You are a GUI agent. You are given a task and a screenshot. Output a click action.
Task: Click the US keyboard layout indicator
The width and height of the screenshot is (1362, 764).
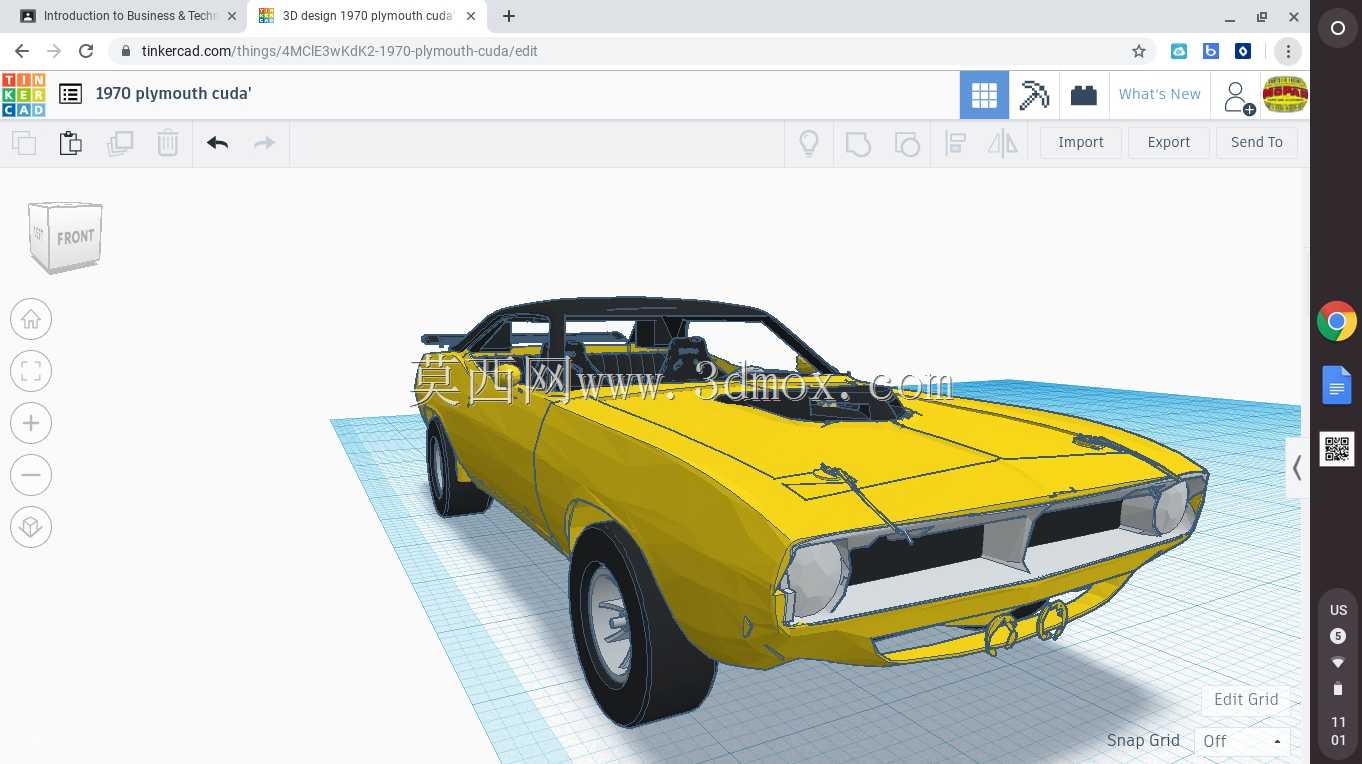(1338, 610)
